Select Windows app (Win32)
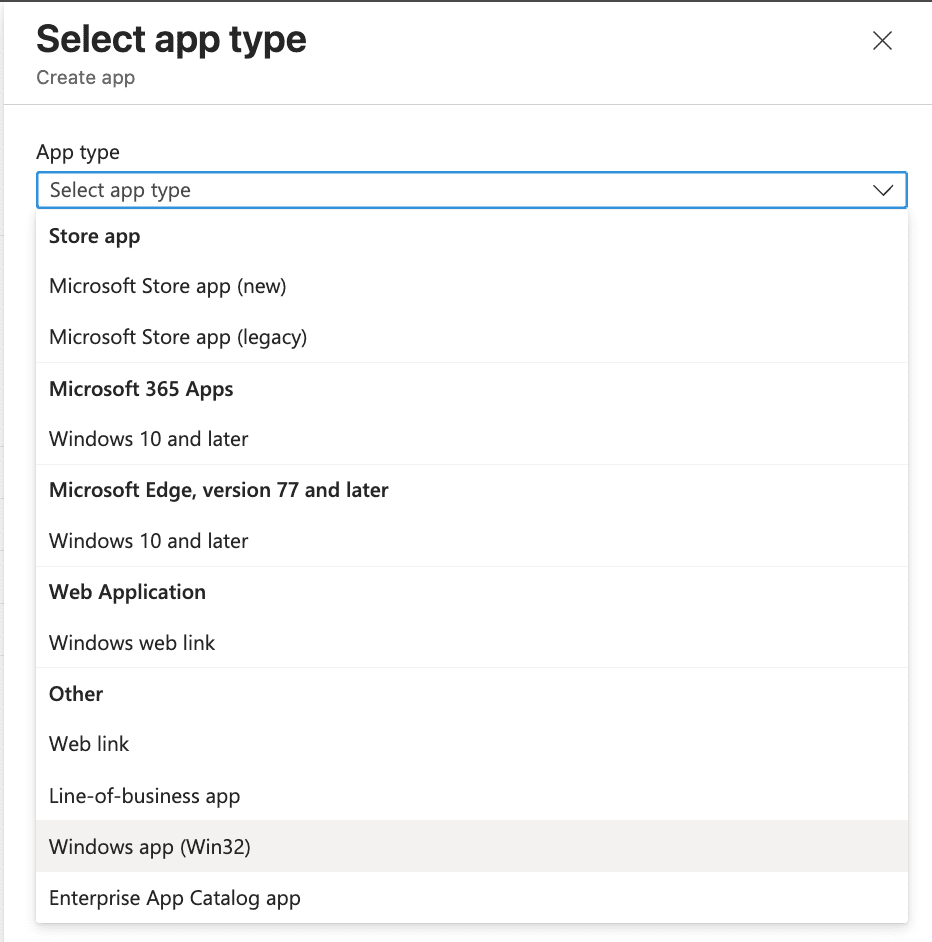 150,847
